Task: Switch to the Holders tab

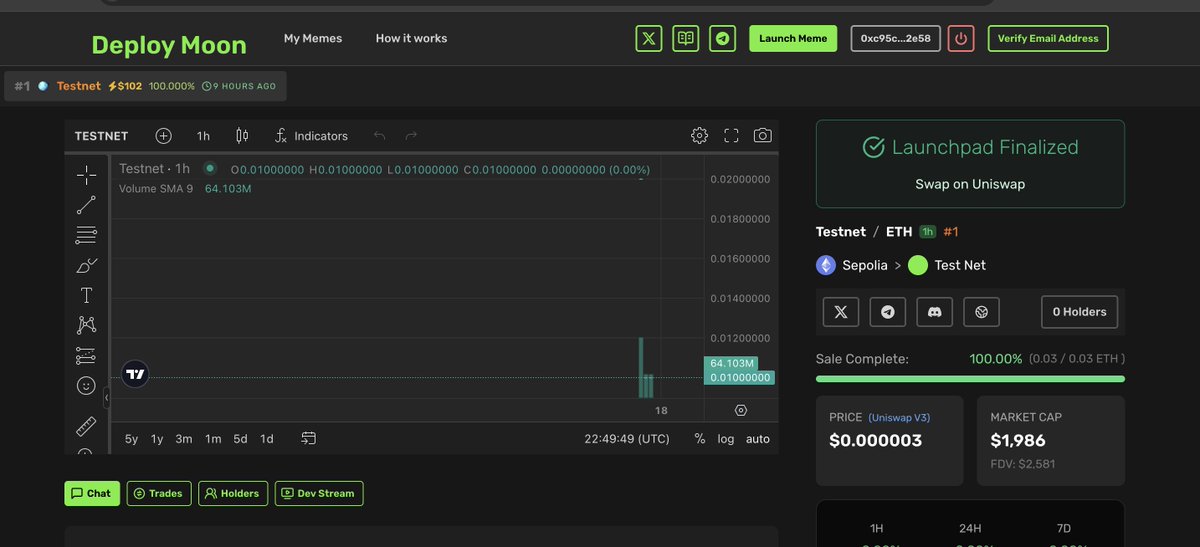Action: point(232,493)
